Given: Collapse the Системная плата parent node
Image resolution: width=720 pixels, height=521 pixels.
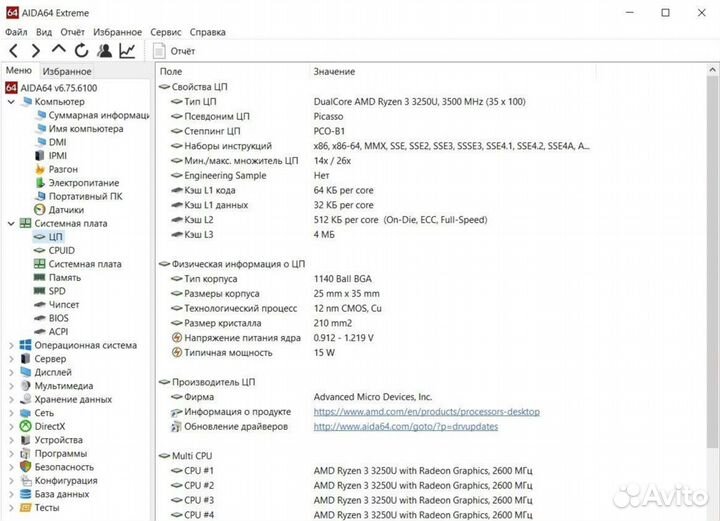Looking at the screenshot, I should coord(11,224).
